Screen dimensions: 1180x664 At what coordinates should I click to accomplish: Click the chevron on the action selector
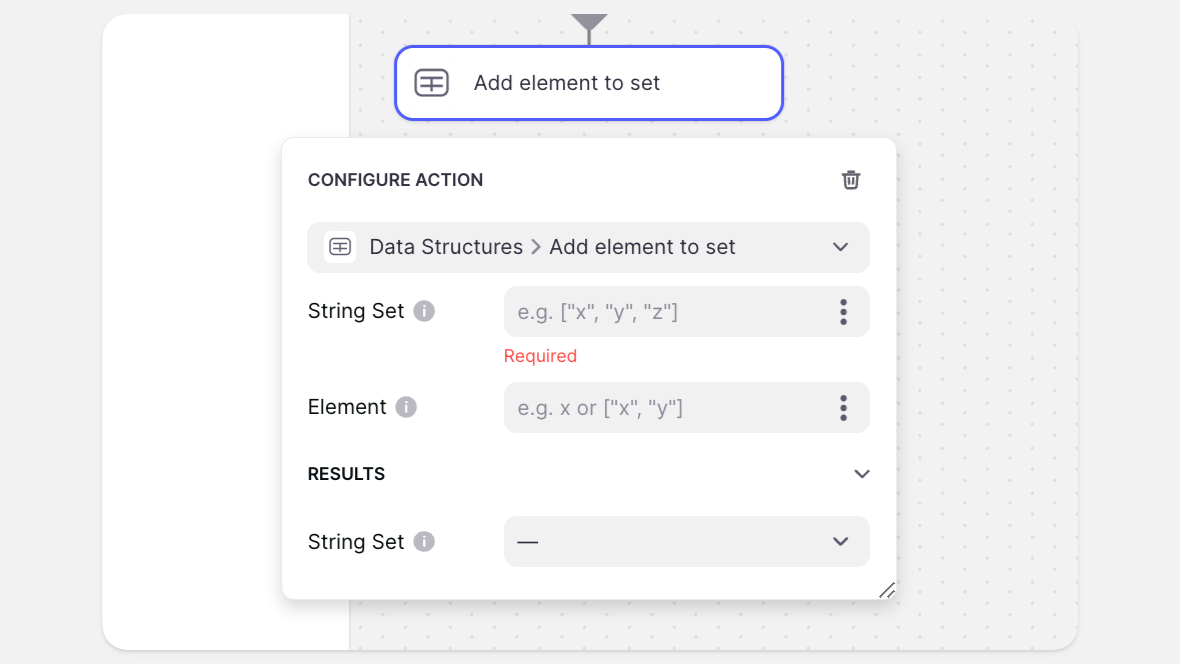pos(840,247)
